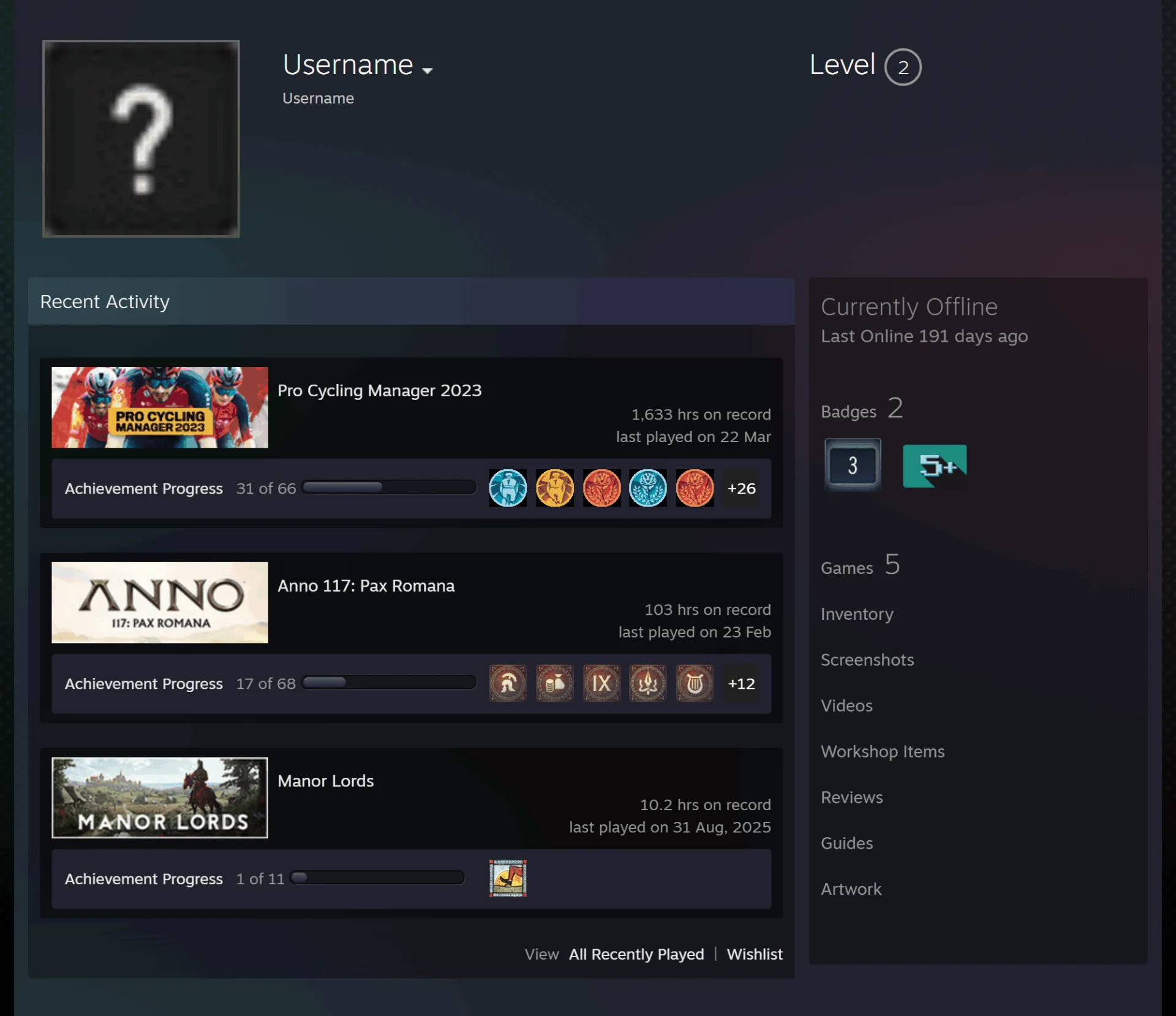Show the +12 more Anno achievements
1176x1016 pixels.
coord(741,683)
